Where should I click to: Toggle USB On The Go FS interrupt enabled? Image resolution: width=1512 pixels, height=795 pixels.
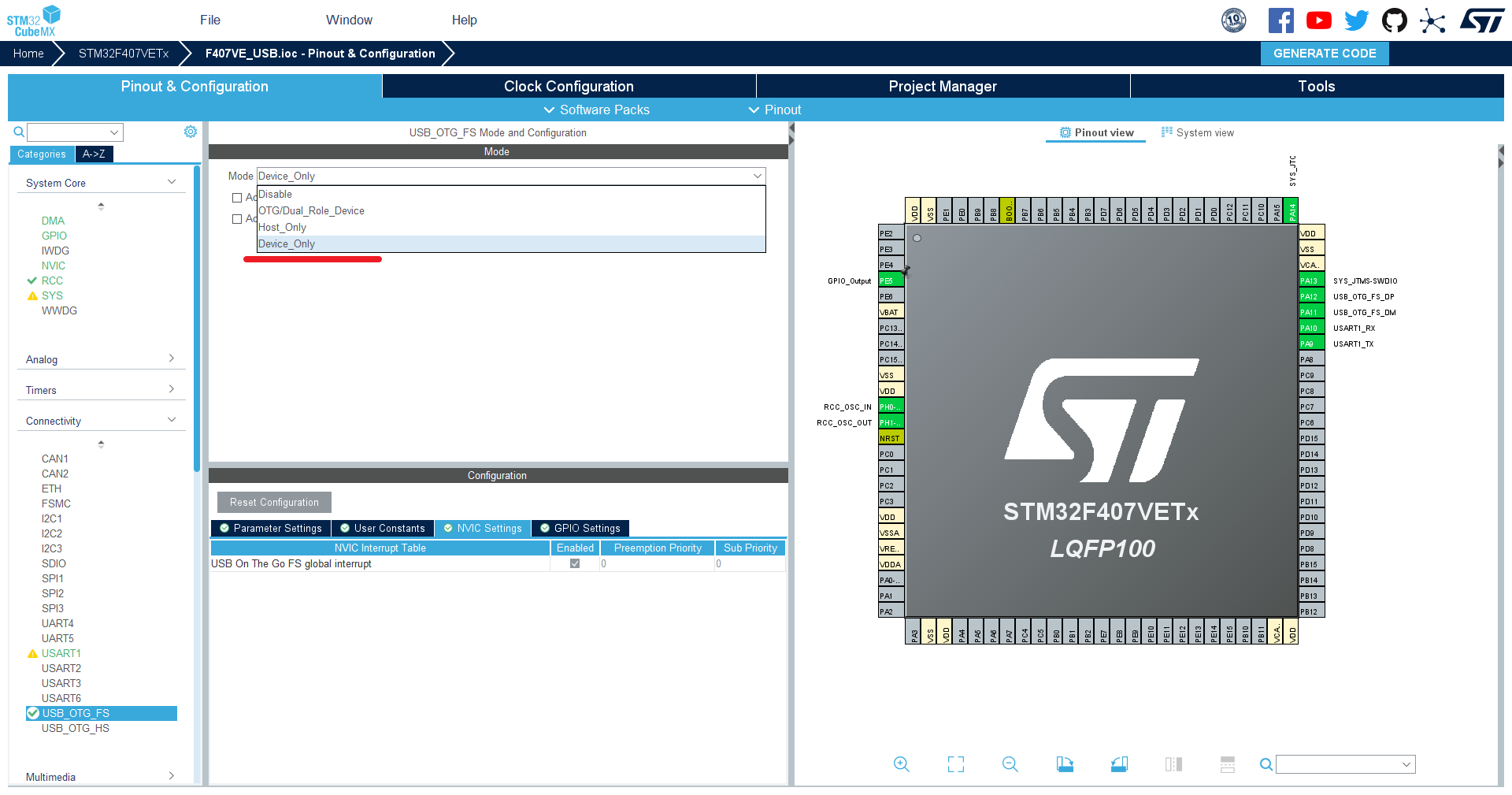tap(575, 563)
